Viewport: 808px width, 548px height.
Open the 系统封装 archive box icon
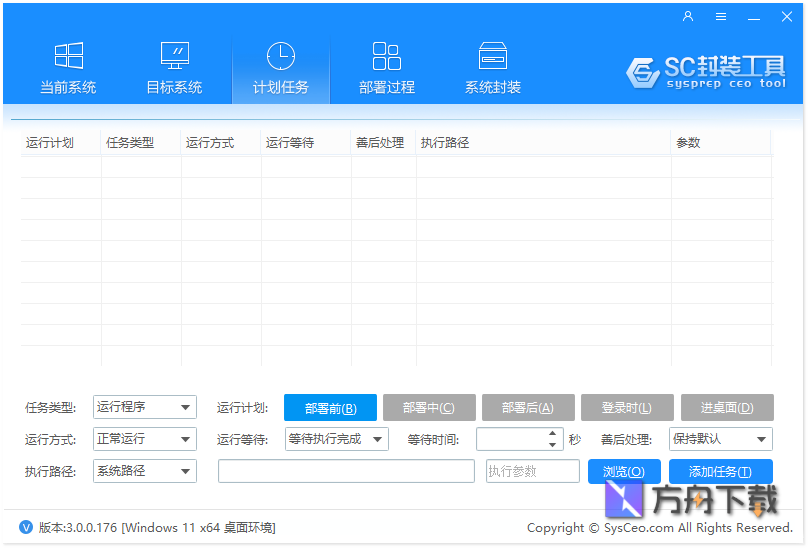point(493,56)
